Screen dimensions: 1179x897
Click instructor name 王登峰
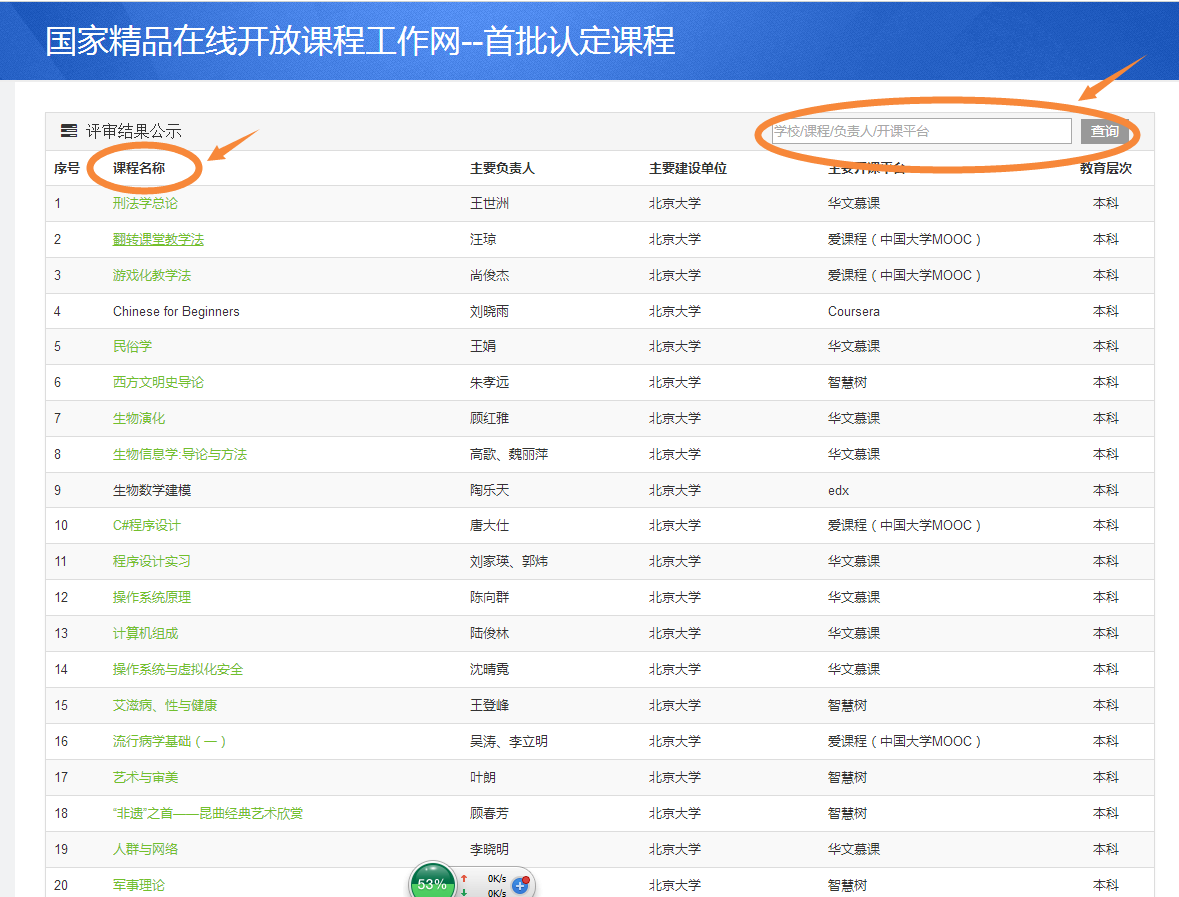coord(489,705)
